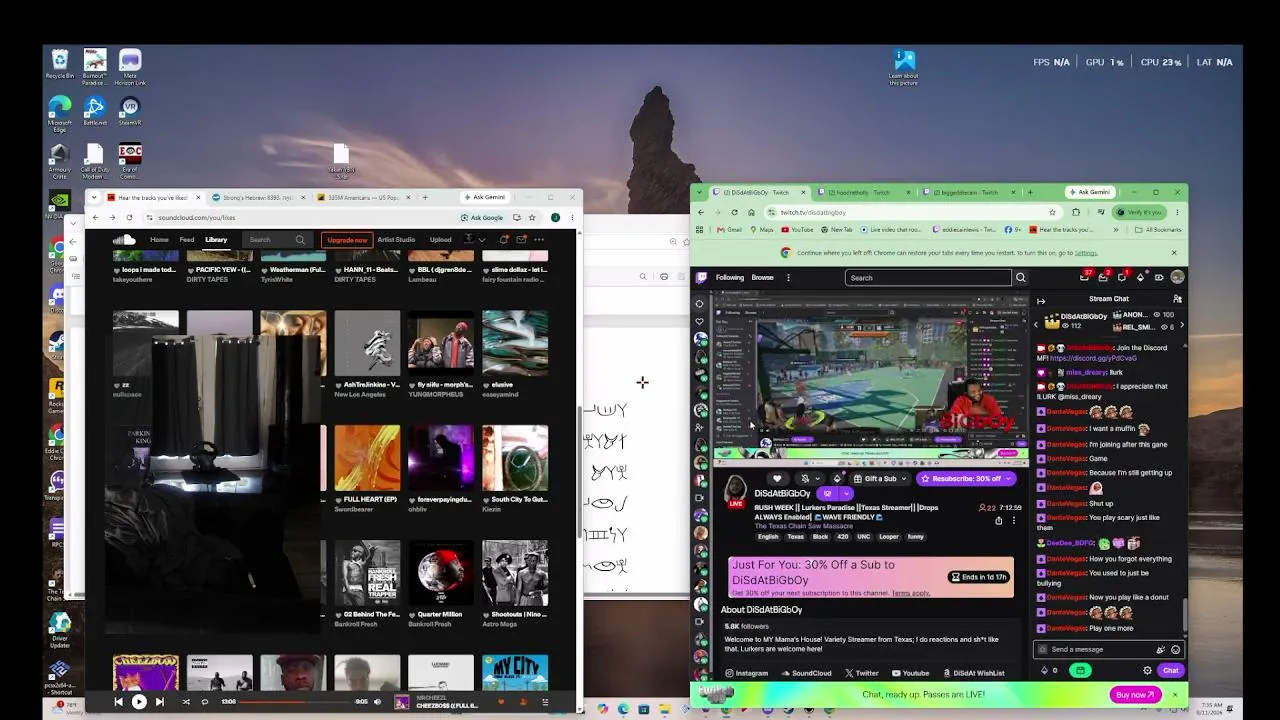Open Artist Studio link on SoundCloud

[396, 240]
